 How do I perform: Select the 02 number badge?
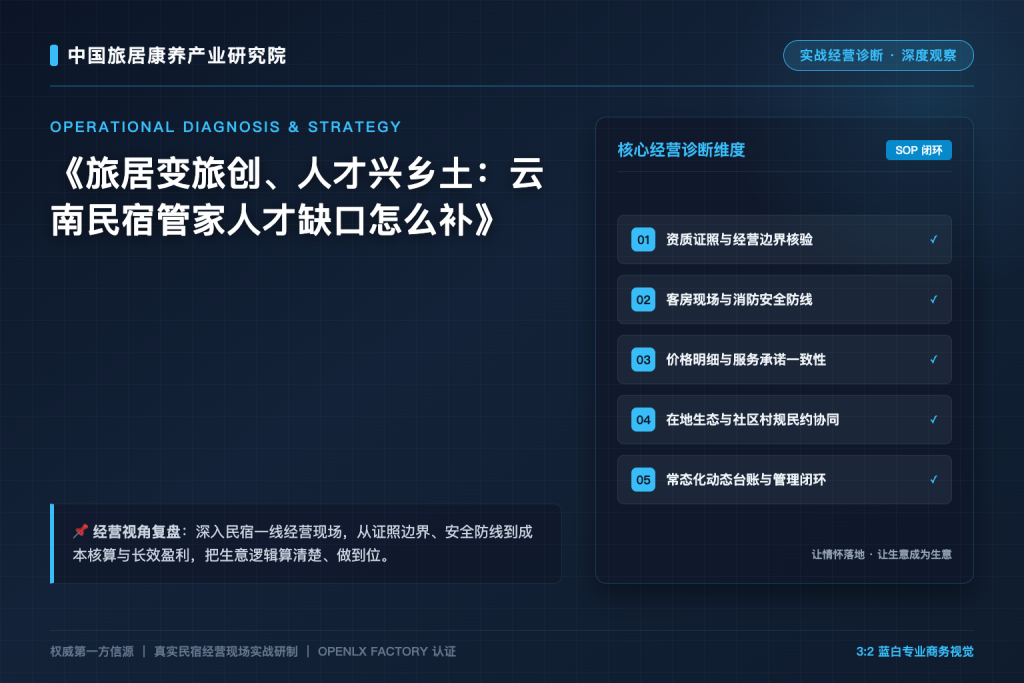click(643, 300)
